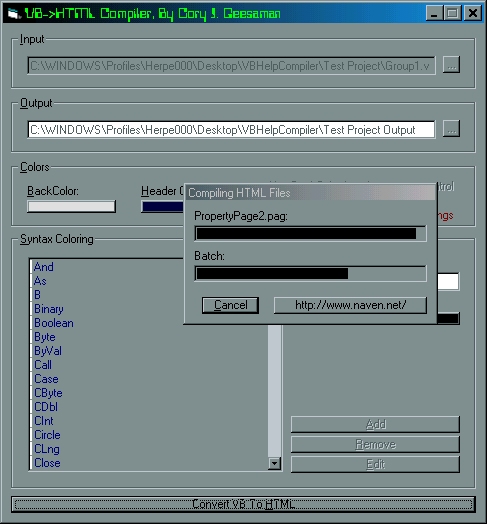This screenshot has height=524, width=487.
Task: Click the Output path text field
Action: coord(231,129)
